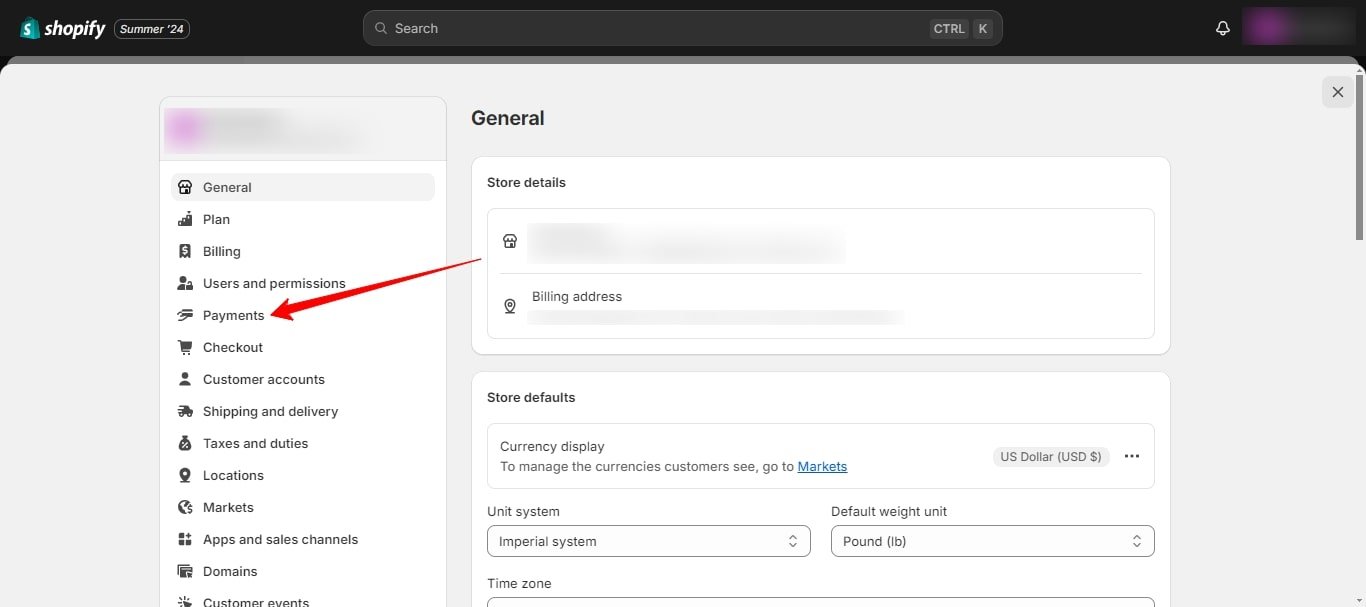The height and width of the screenshot is (607, 1366).
Task: Expand the Default weight unit selector
Action: coord(991,541)
